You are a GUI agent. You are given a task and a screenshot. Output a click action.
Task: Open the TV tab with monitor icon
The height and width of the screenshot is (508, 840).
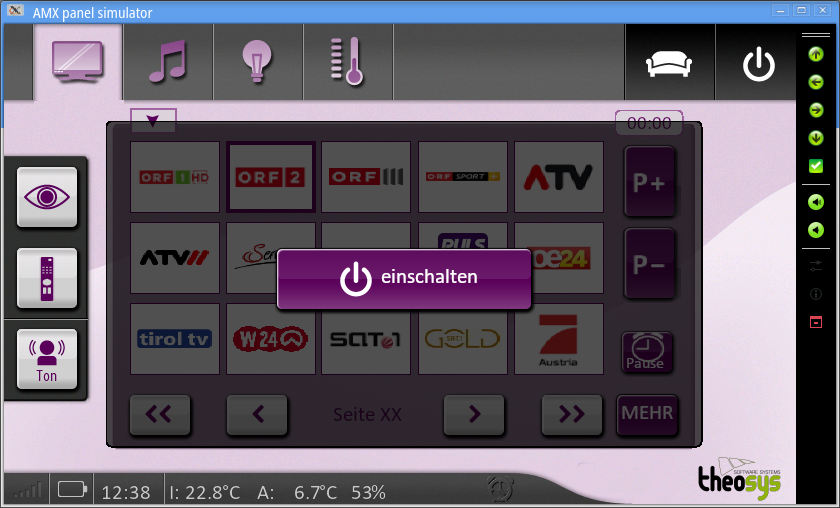coord(78,62)
